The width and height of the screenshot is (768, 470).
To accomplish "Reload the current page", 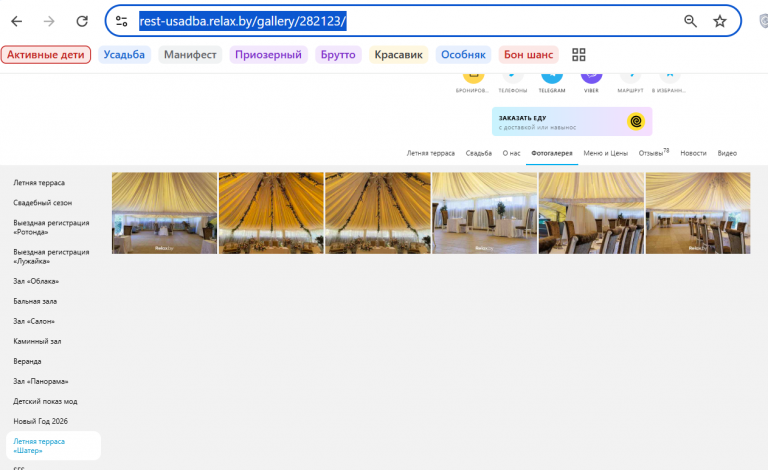I will [x=82, y=21].
